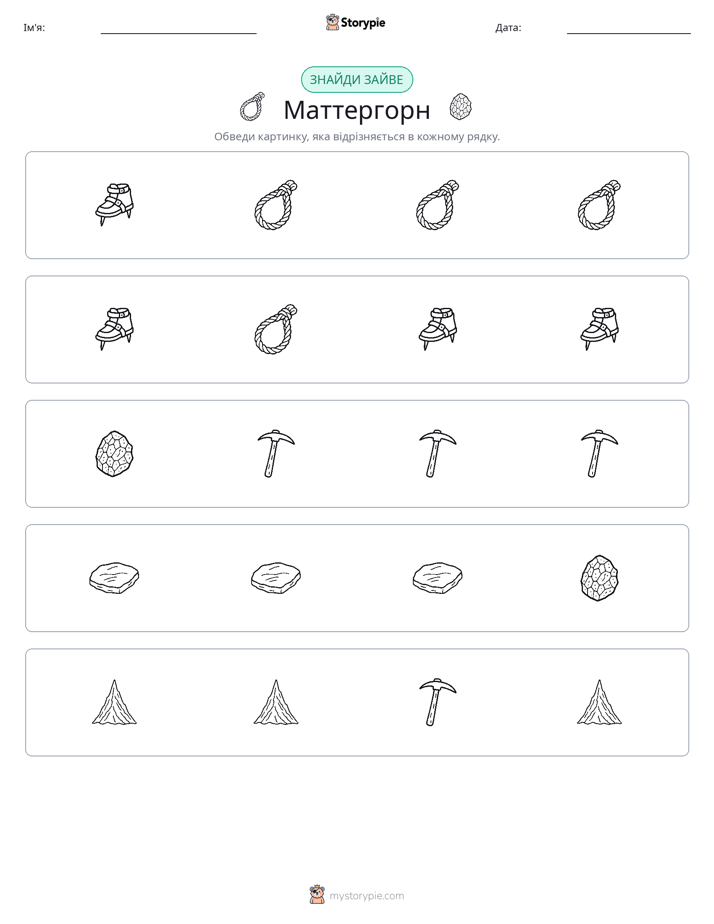Click the rope icon beside the Маттергорн title

[252, 107]
